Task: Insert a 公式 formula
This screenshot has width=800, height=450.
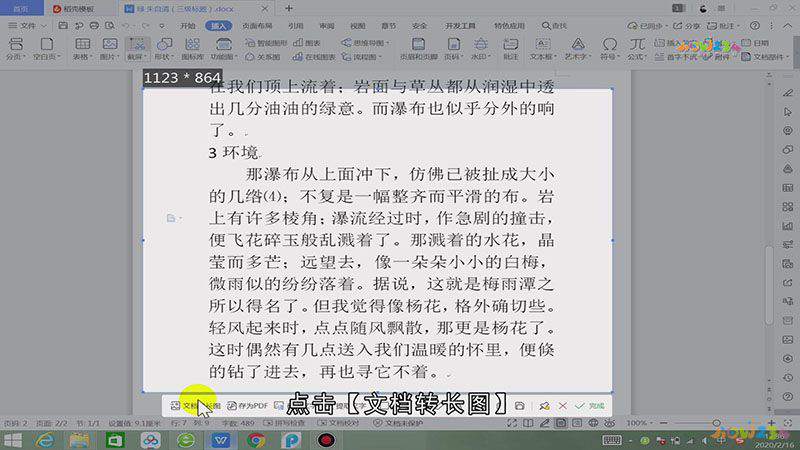Action: tap(637, 49)
